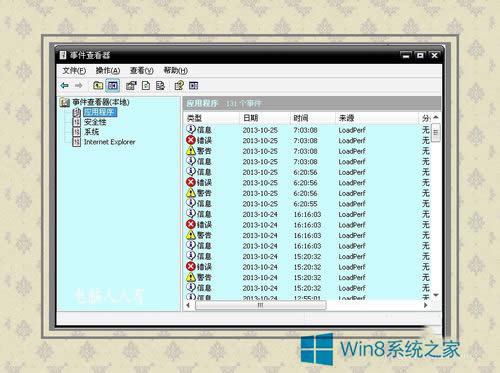
Task: Click the 2013-10-25 date in 错误 7:03:08 row
Action: point(260,141)
